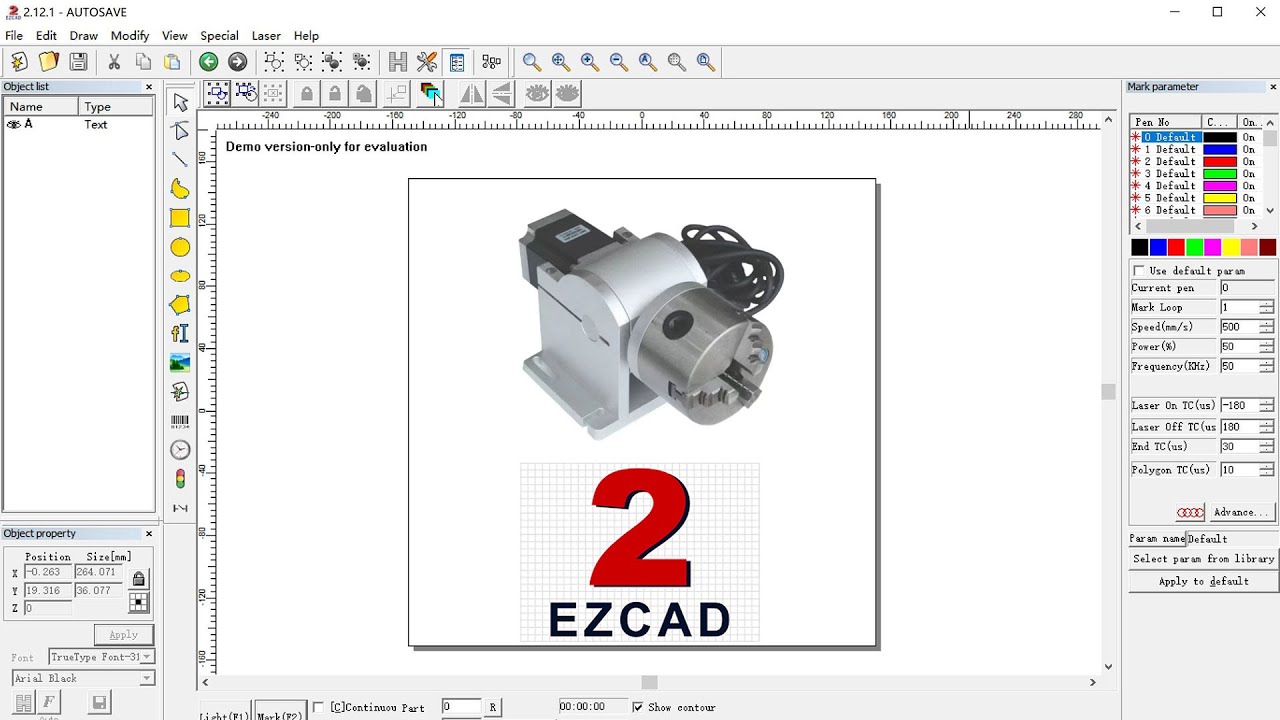Toggle the size aspect ratio lock icon

(x=139, y=578)
